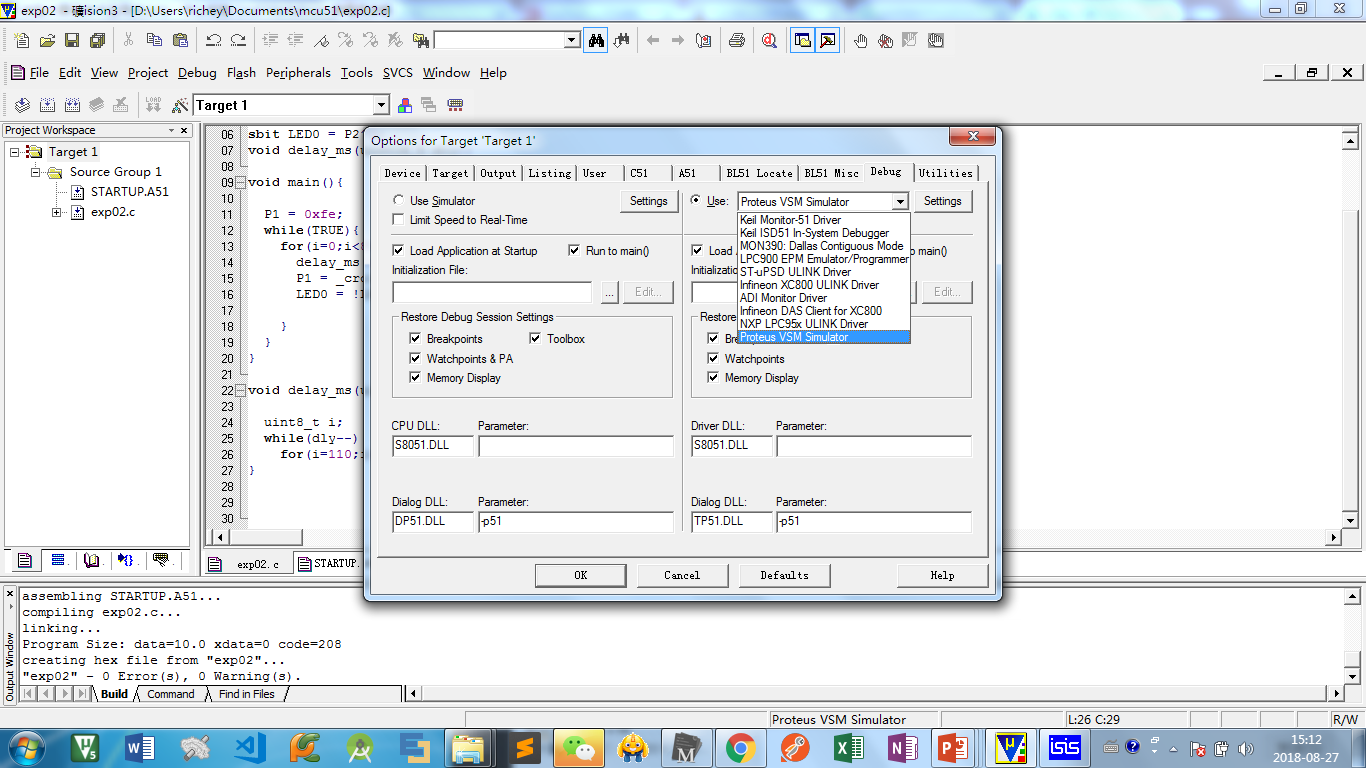Open the Target 1 toolbar combo box
Viewport: 1366px width, 768px height.
tap(380, 105)
